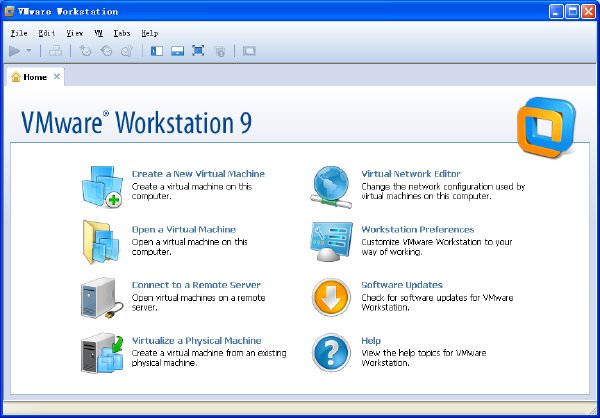
Task: Click the Open a Virtual Machine link
Action: (x=184, y=230)
